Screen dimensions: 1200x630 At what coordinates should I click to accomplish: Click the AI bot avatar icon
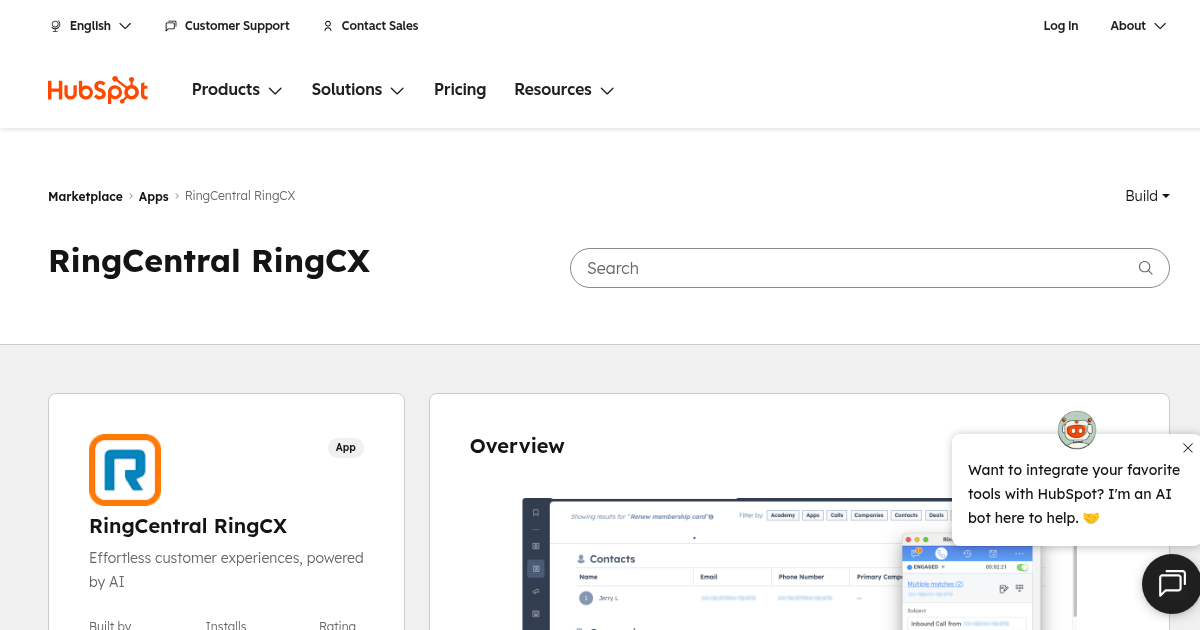(1077, 430)
